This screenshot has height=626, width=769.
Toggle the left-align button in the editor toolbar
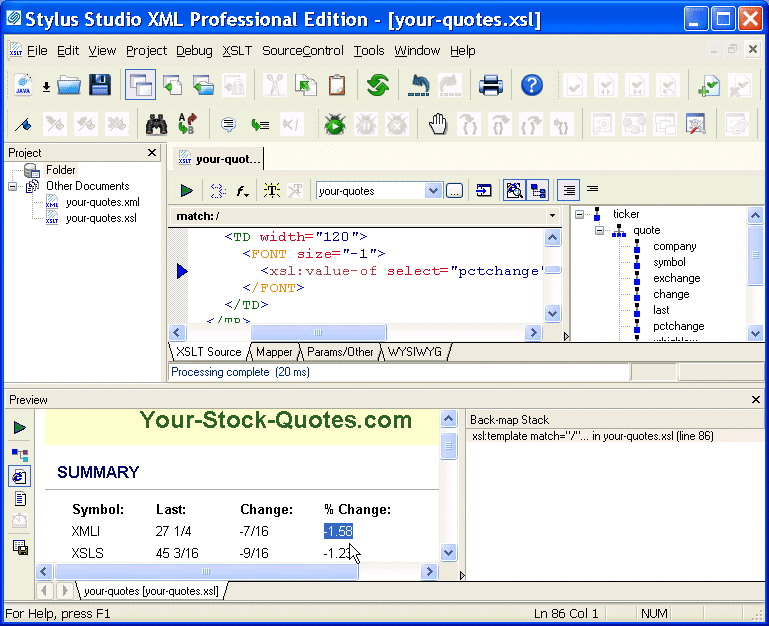point(568,190)
